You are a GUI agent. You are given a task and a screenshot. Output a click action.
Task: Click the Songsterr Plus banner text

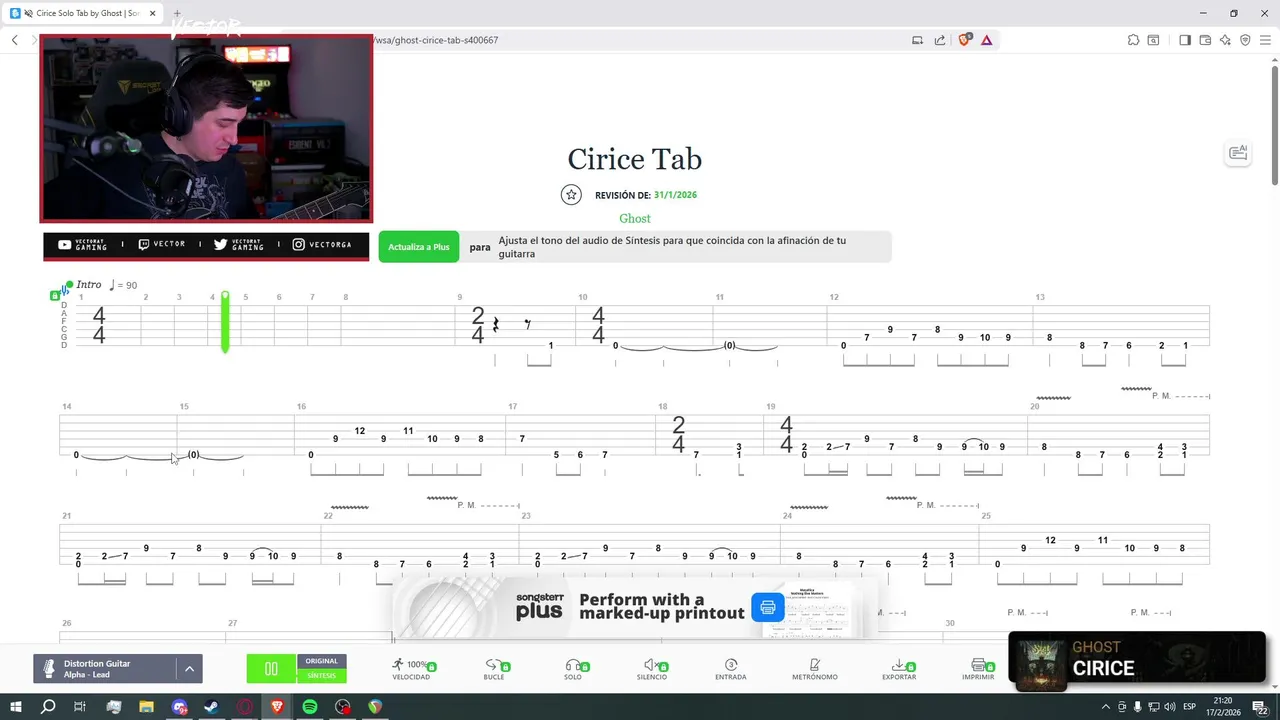point(661,606)
